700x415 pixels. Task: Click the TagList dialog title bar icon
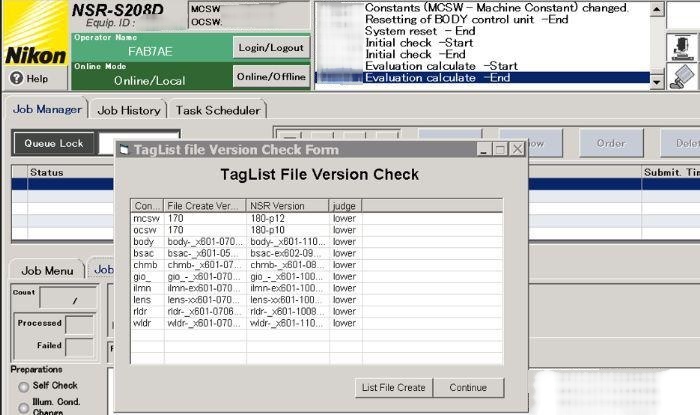point(124,149)
